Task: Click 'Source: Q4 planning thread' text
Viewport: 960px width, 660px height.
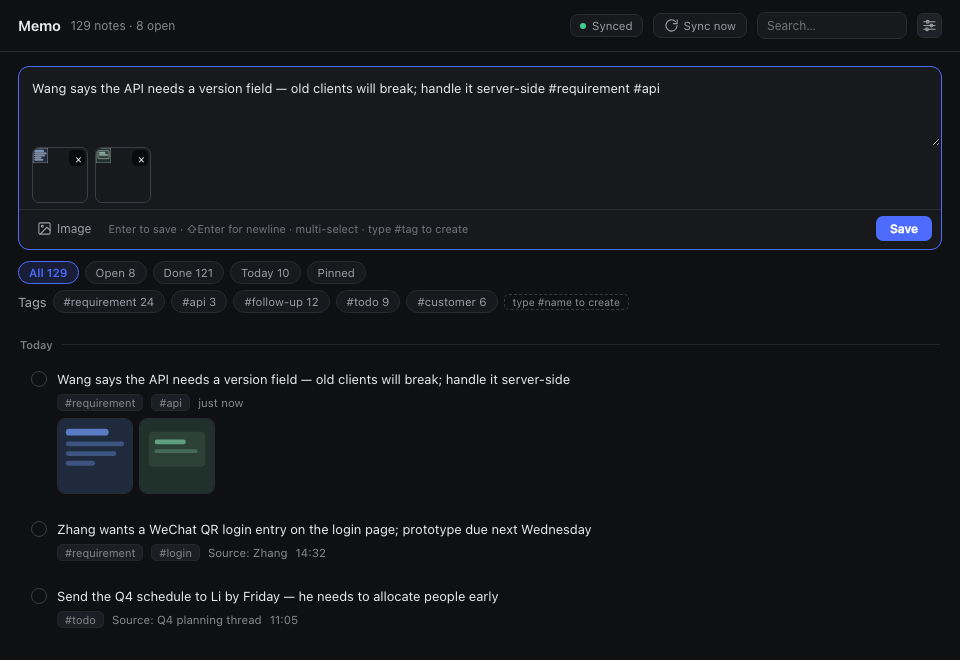Action: (186, 620)
